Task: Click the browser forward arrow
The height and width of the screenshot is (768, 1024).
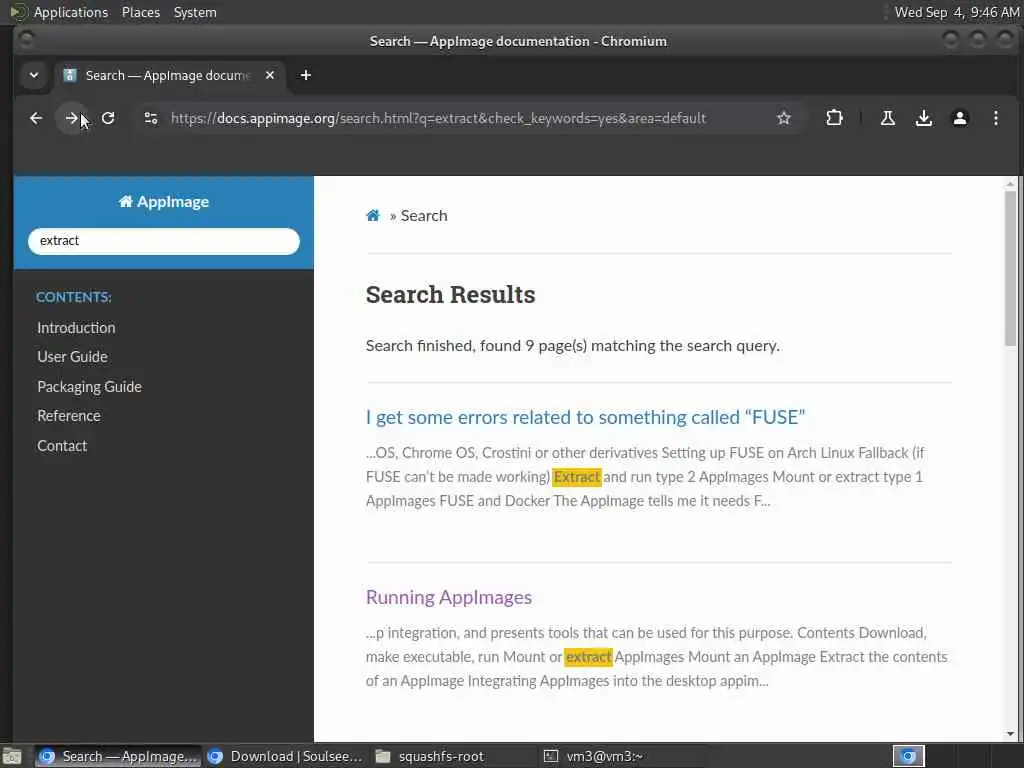Action: pos(72,118)
